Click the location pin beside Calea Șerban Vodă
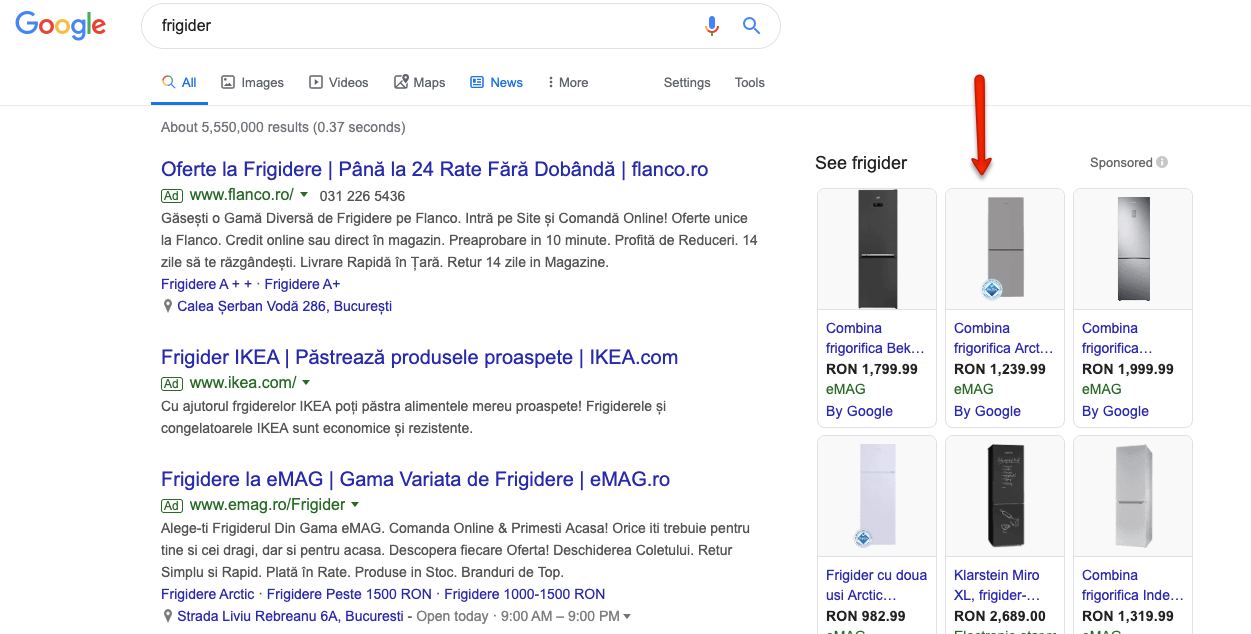 tap(168, 306)
